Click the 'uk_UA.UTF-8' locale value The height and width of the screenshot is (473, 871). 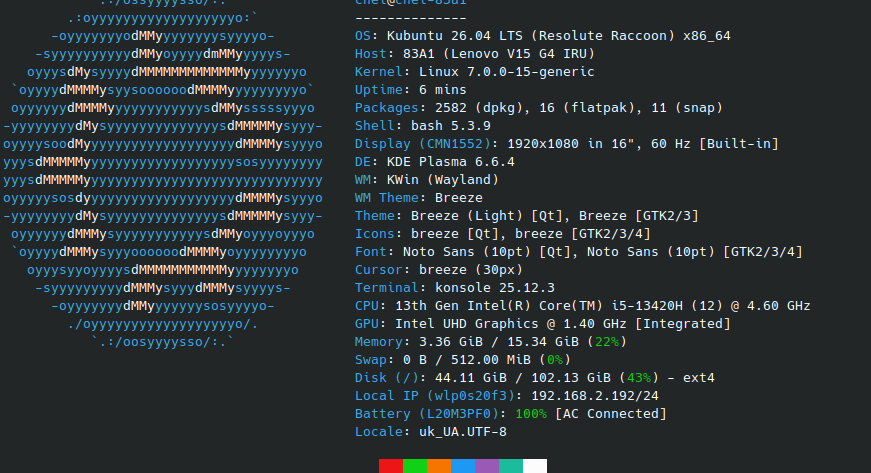point(463,432)
